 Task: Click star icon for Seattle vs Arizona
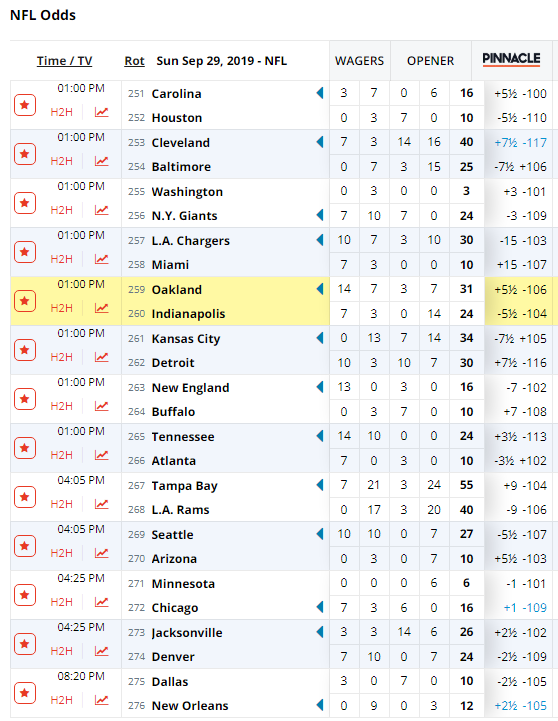point(25,546)
